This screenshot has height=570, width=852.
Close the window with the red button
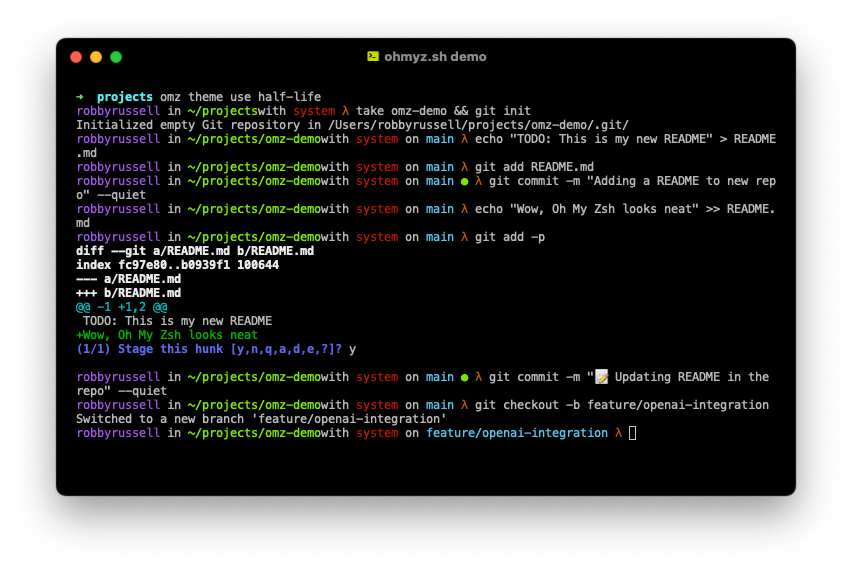tap(76, 57)
